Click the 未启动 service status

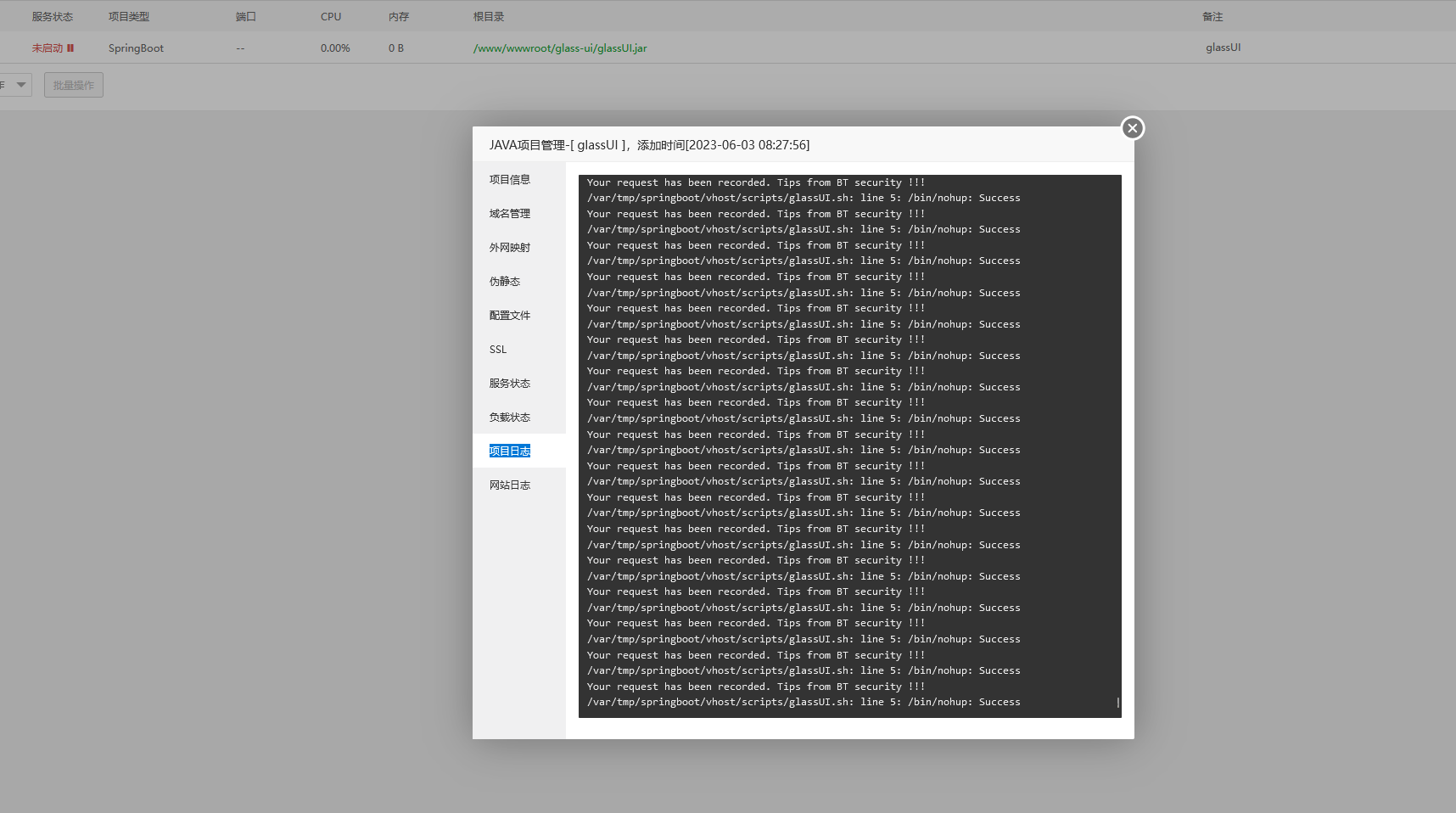[x=48, y=48]
